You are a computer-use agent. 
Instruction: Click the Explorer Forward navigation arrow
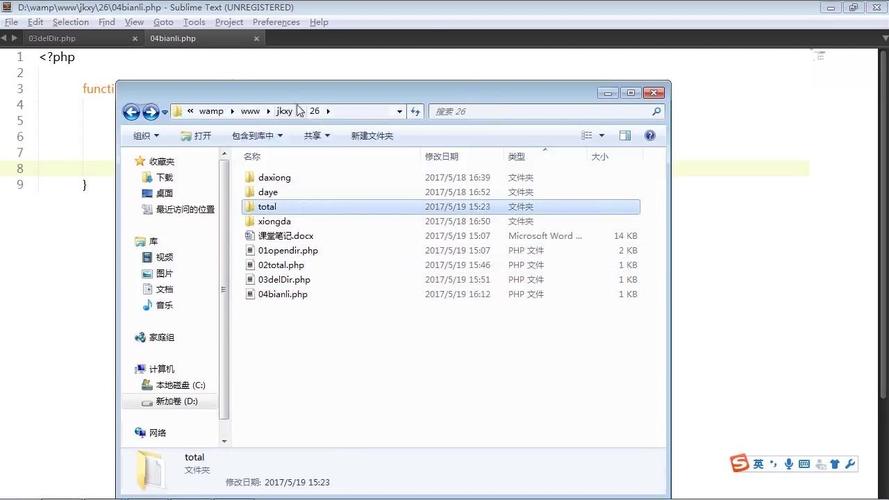click(150, 112)
